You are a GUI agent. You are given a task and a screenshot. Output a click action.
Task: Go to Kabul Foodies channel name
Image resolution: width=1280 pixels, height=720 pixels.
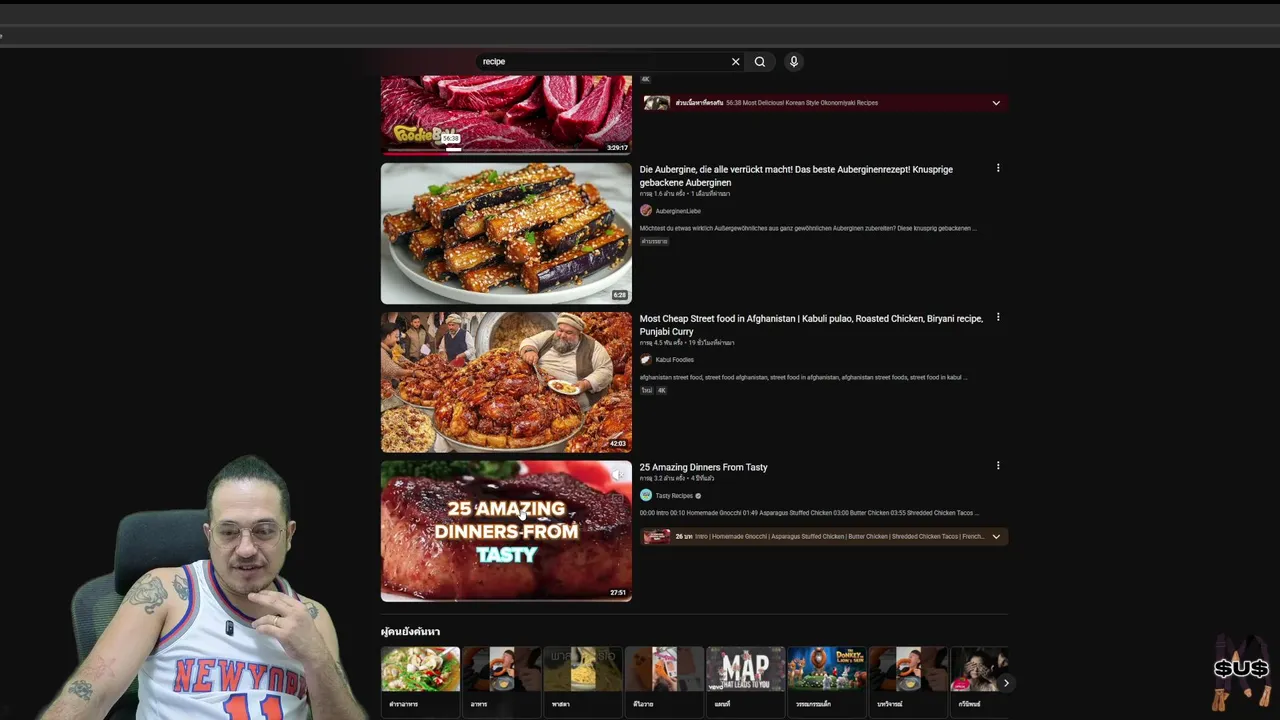click(x=675, y=360)
